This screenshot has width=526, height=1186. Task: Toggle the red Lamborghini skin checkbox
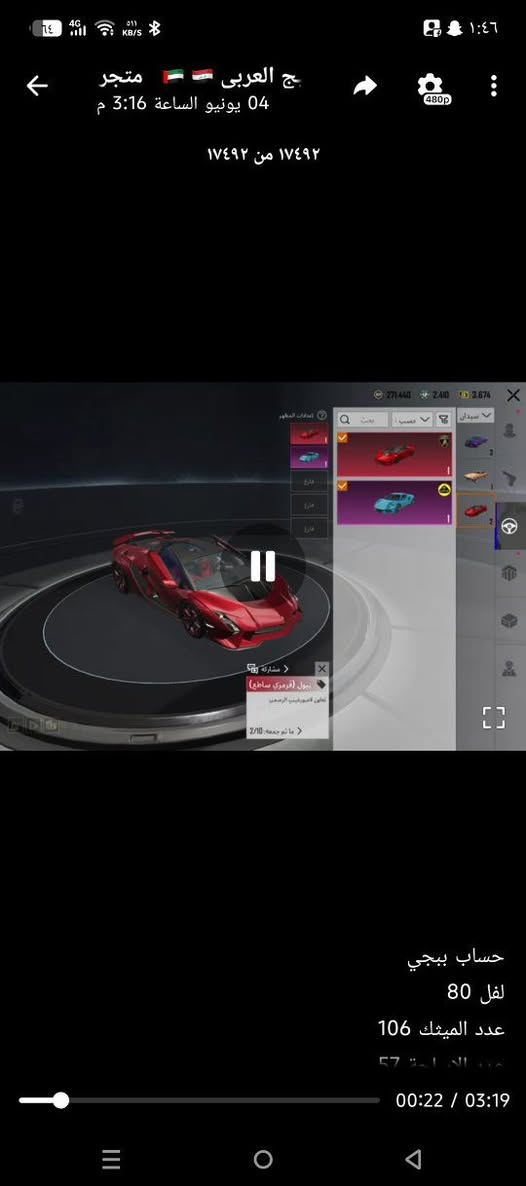pos(343,439)
